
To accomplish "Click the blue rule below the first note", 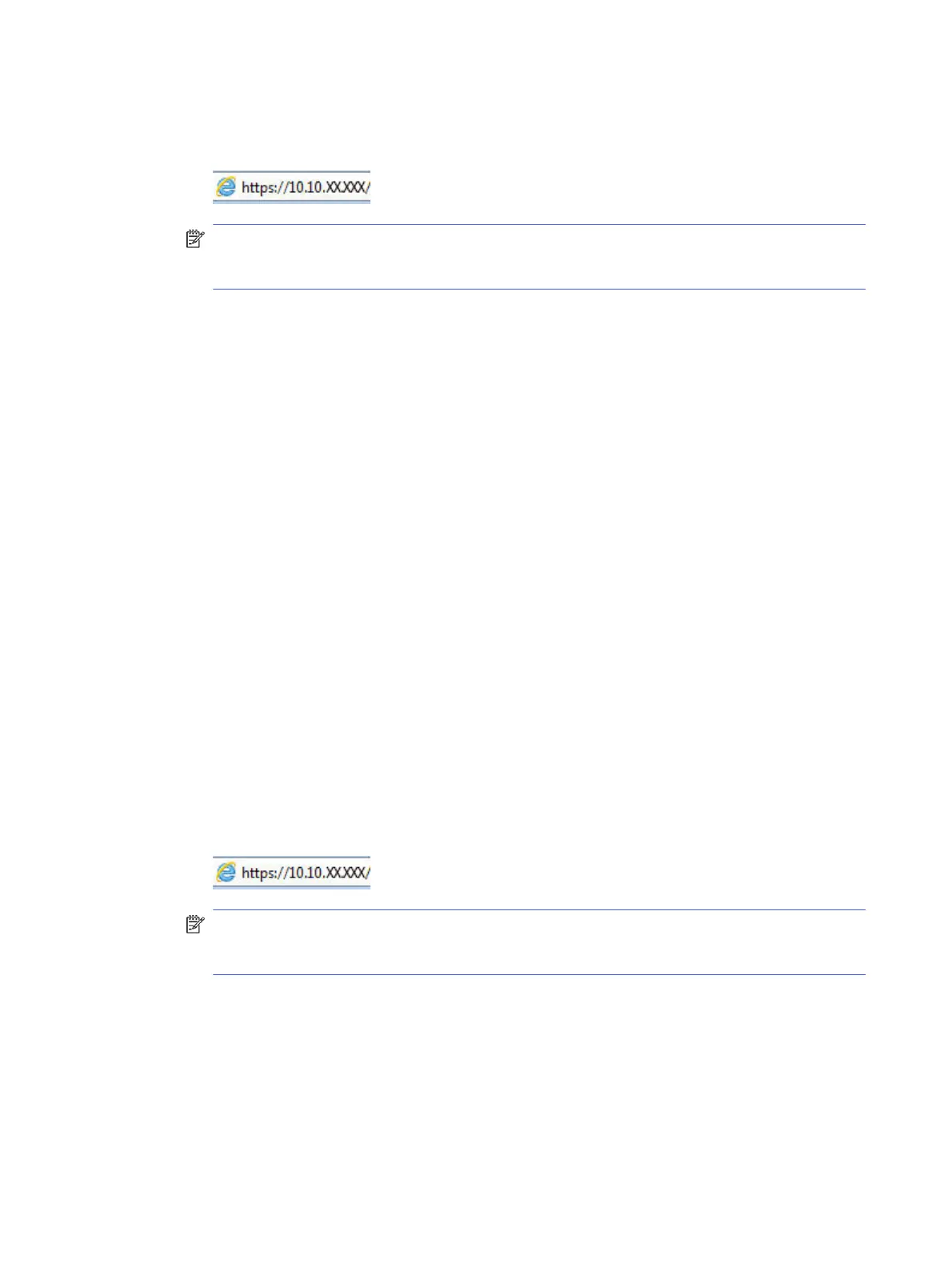I will [x=539, y=289].
